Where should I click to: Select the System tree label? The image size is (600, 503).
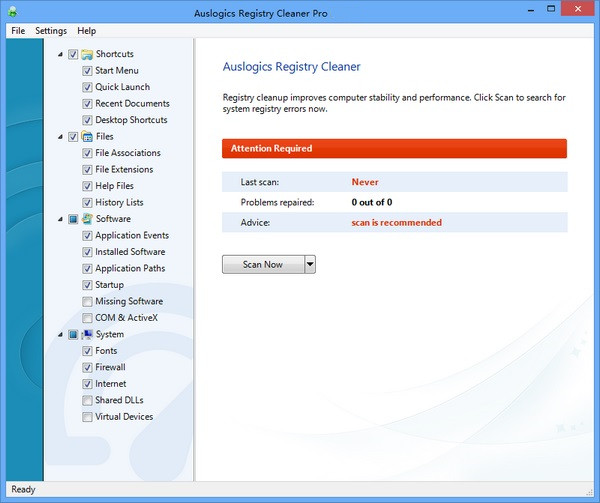[110, 334]
